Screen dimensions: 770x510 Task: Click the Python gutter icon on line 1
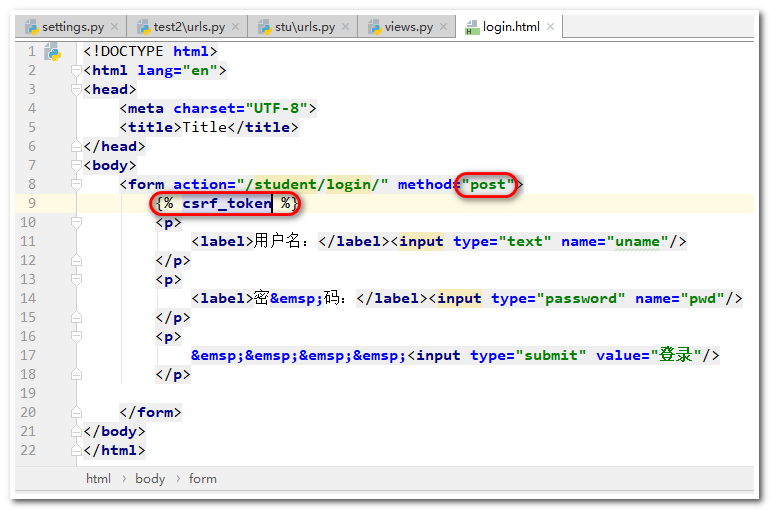click(x=53, y=52)
